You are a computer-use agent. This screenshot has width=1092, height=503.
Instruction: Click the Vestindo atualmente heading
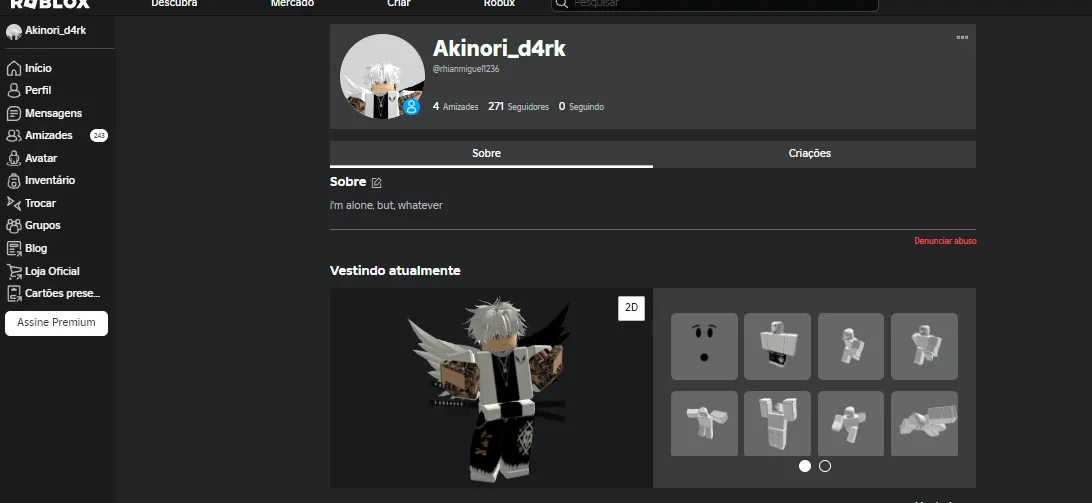coord(395,270)
